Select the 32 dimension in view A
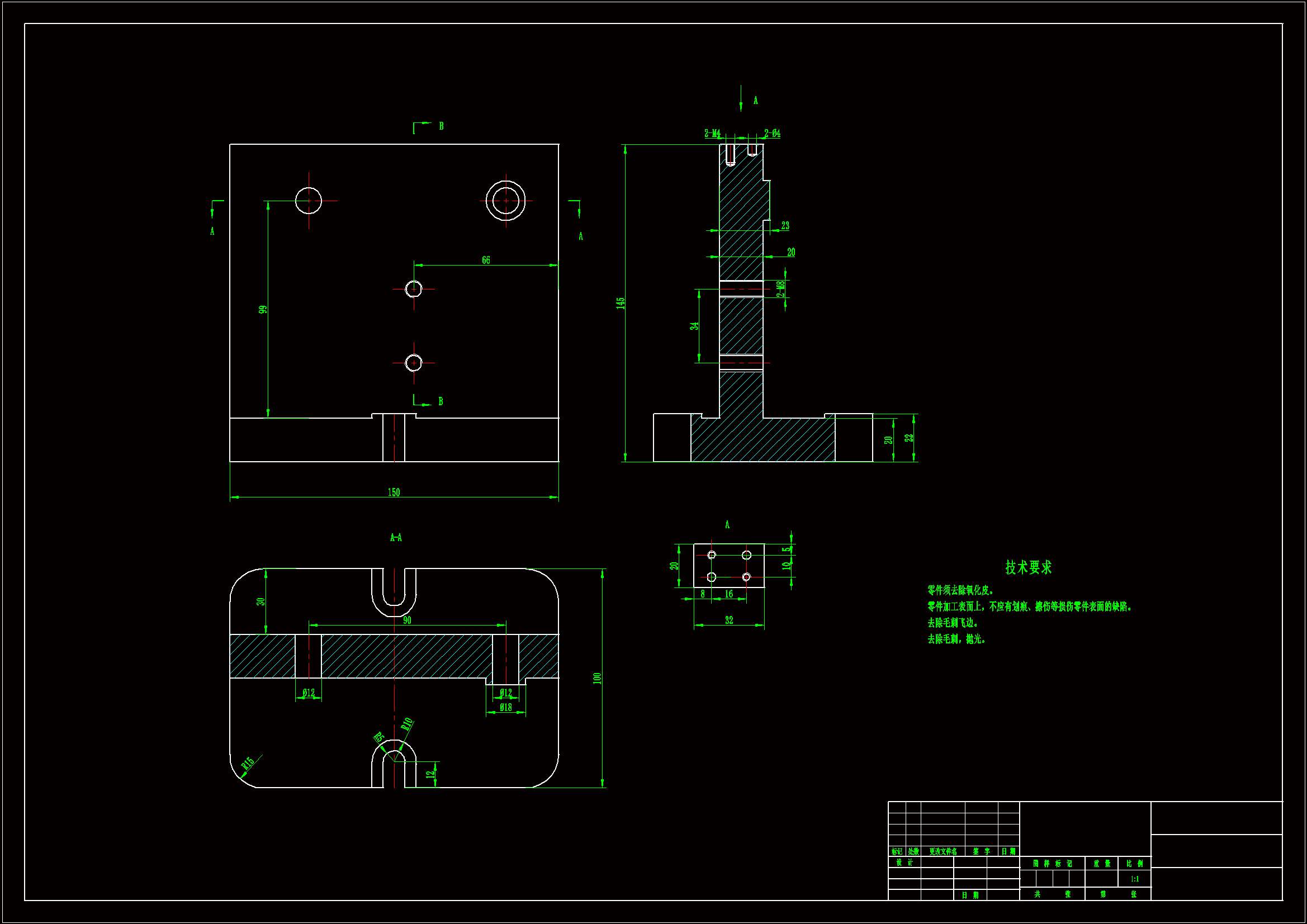The width and height of the screenshot is (1307, 924). [728, 620]
